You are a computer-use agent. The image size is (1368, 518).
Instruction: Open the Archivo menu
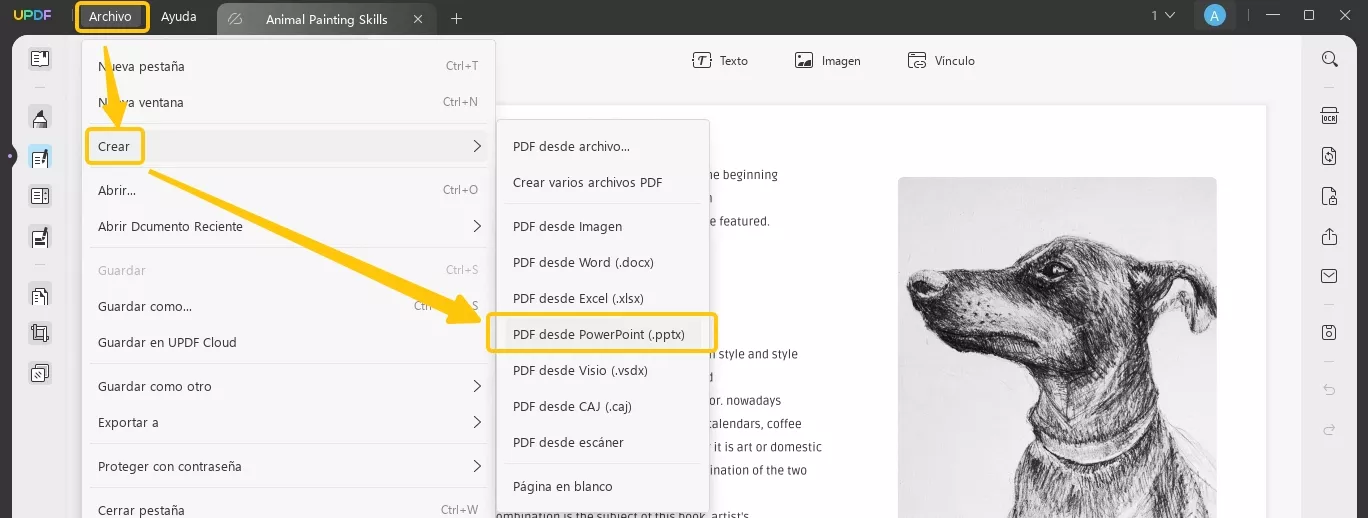(x=110, y=17)
